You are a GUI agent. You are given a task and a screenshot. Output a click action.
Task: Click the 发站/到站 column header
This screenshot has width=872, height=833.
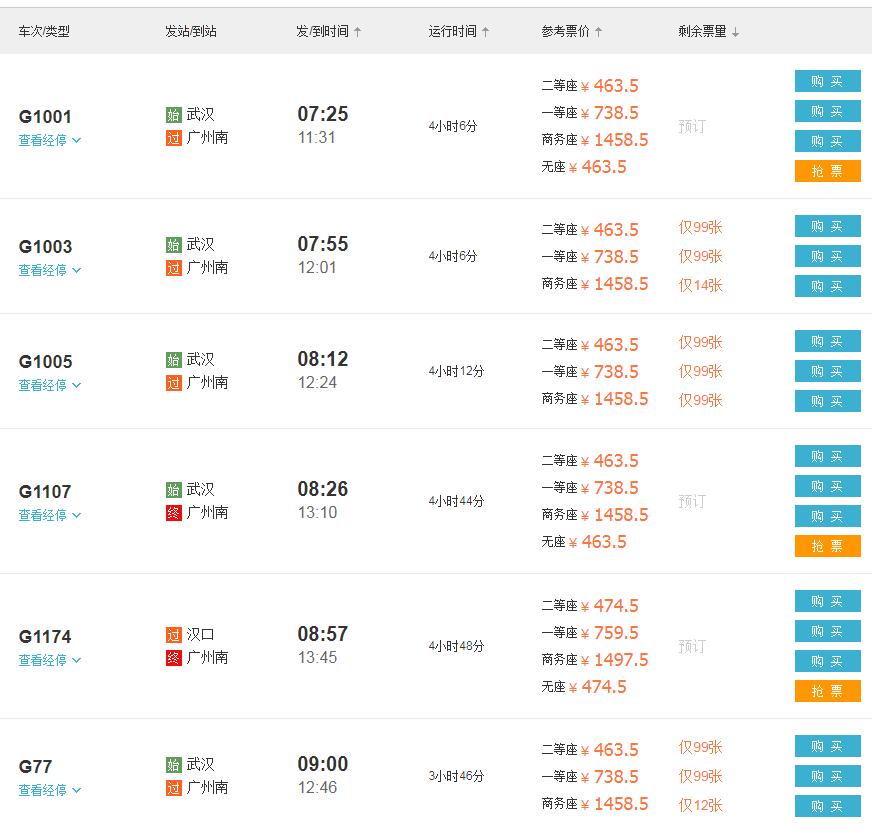[x=191, y=32]
